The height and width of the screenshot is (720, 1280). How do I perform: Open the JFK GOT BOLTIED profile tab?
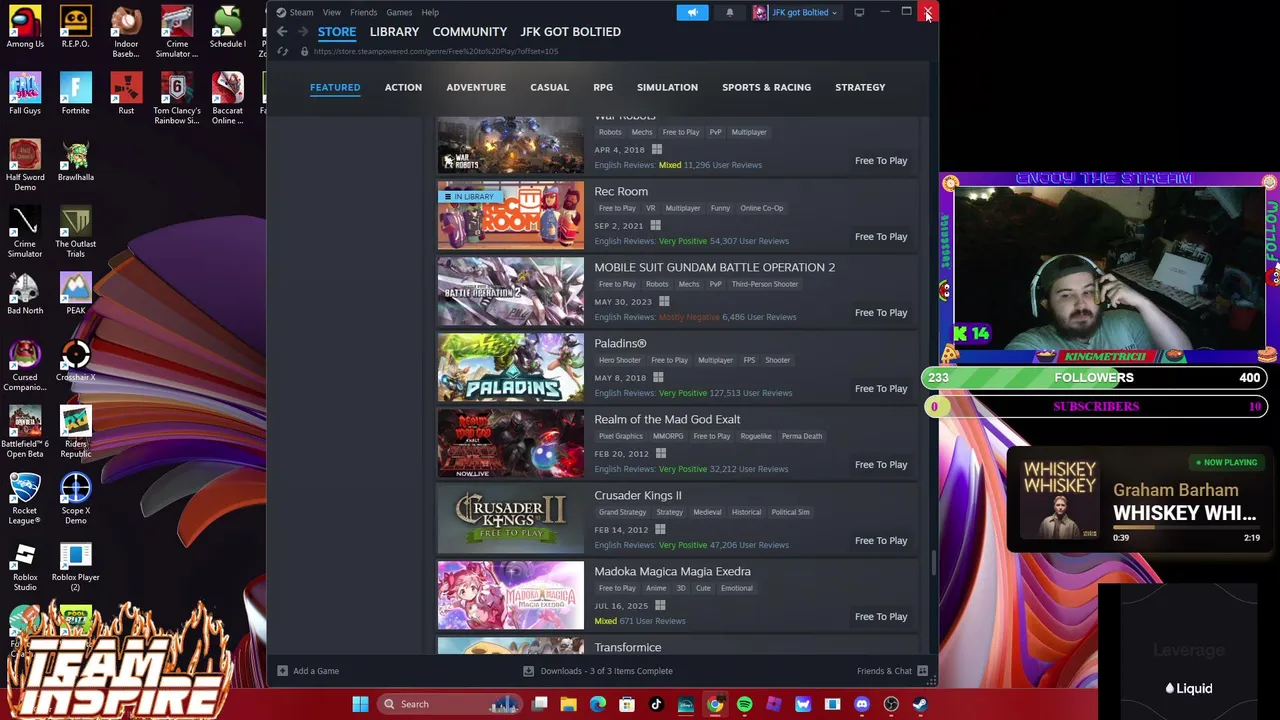click(570, 32)
